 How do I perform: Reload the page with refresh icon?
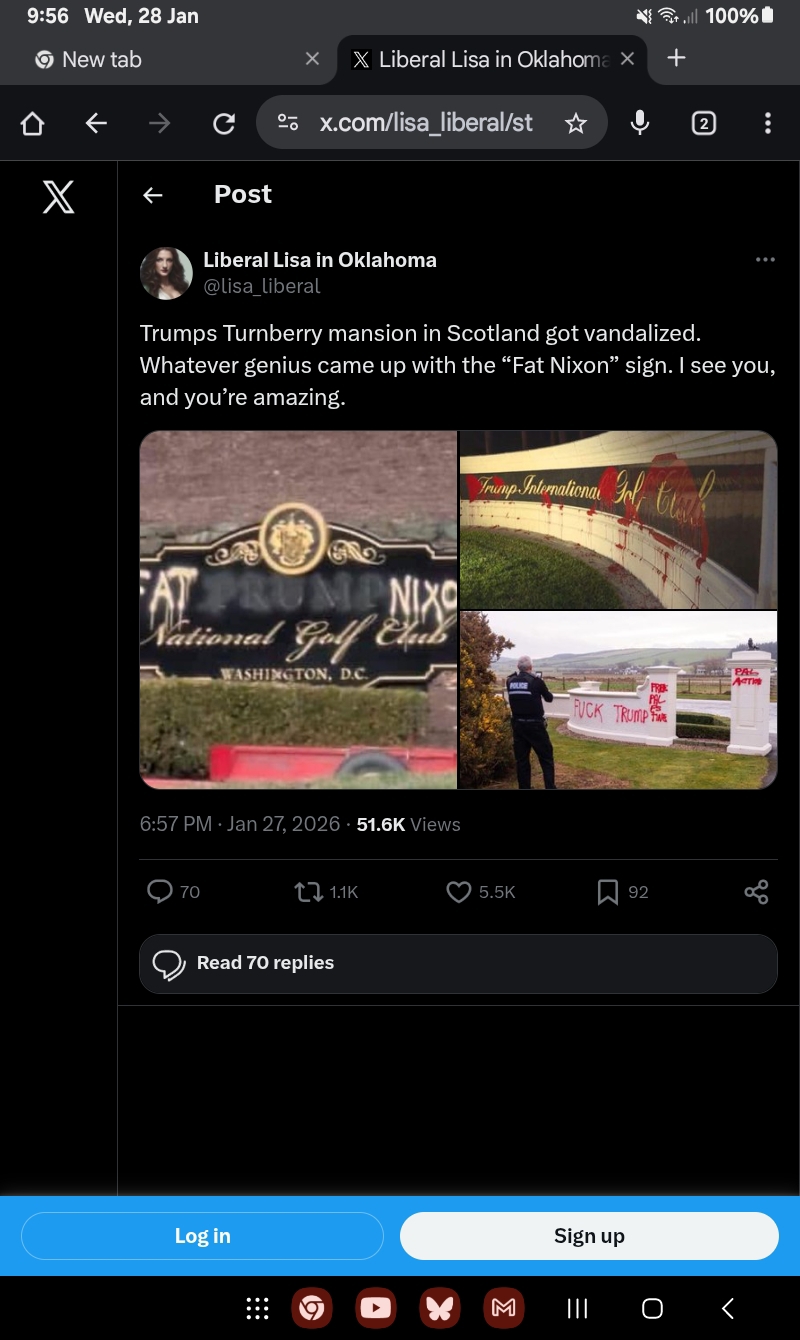click(224, 123)
